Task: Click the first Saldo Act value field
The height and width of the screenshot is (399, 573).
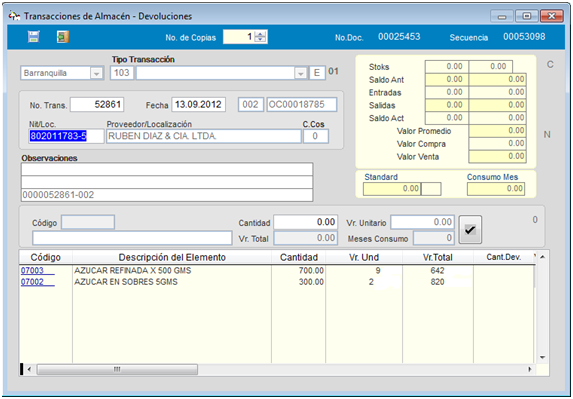Action: coord(447,118)
